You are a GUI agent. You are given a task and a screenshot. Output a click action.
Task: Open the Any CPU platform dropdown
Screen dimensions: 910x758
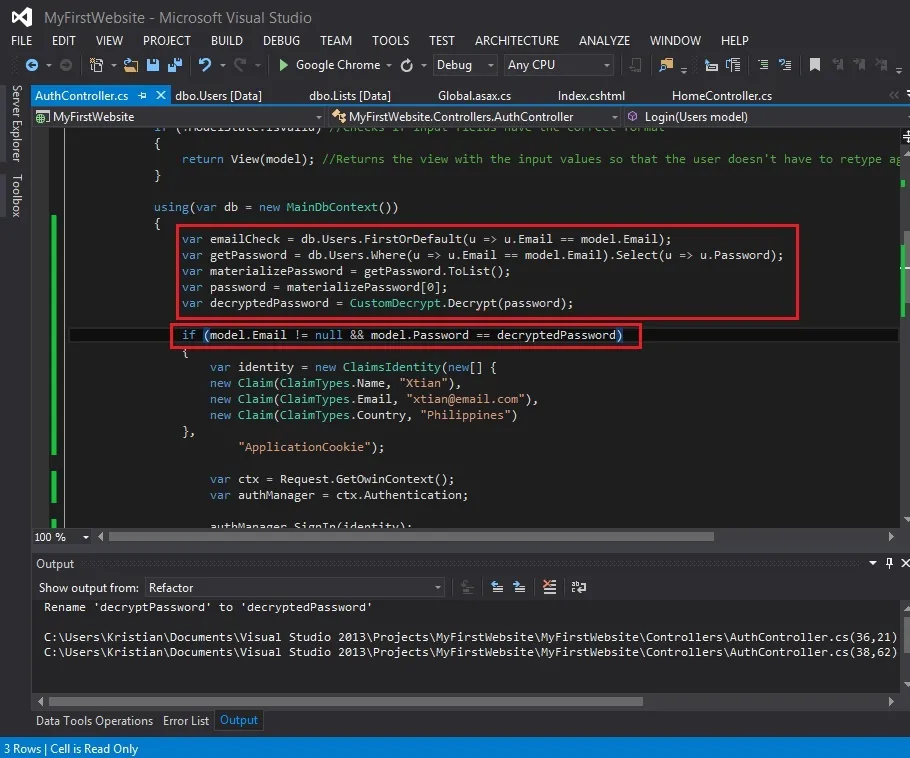coord(558,65)
